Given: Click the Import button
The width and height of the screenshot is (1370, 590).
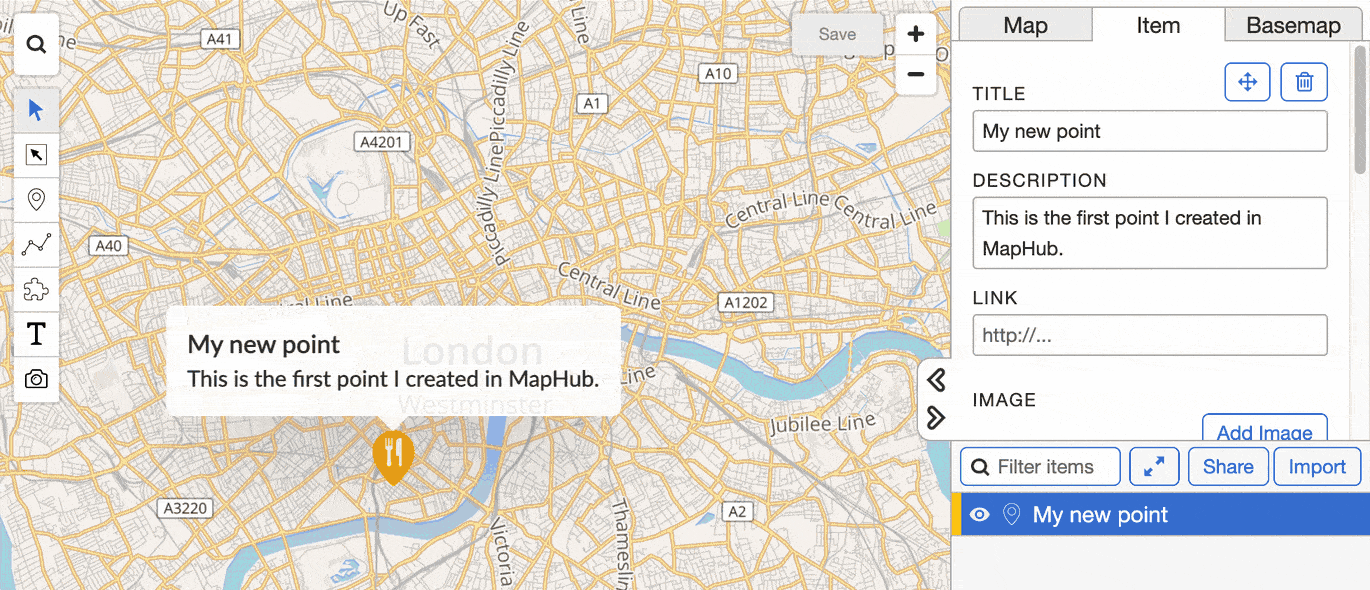Looking at the screenshot, I should point(1317,467).
